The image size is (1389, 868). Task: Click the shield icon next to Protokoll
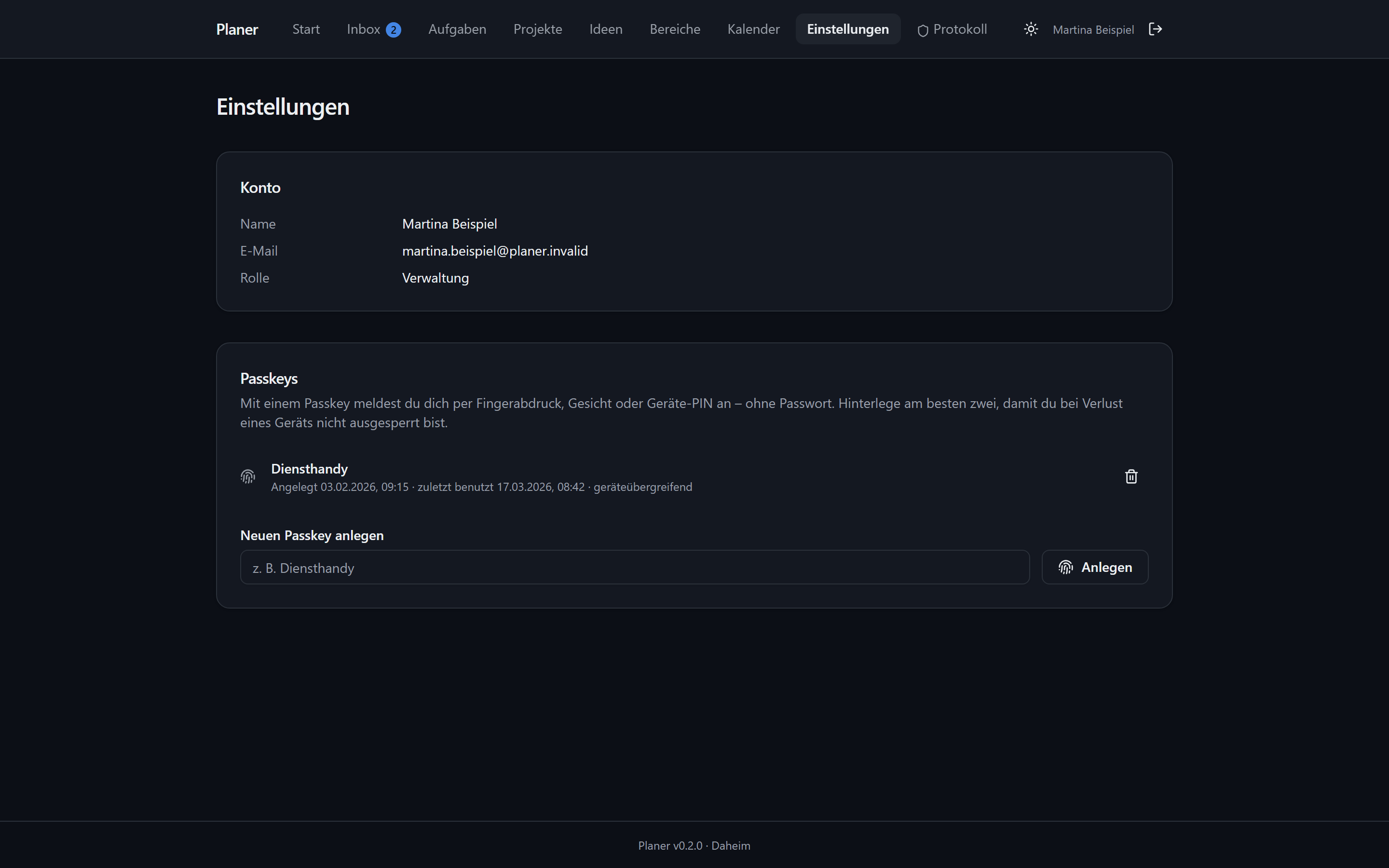click(923, 30)
